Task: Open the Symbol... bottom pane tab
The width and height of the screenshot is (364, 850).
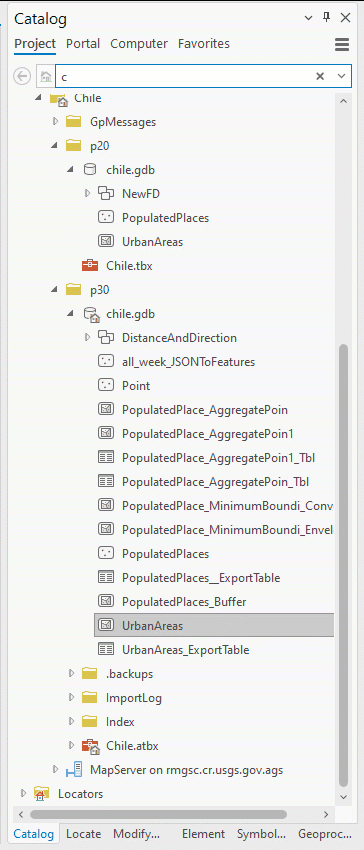Action: pos(261,834)
